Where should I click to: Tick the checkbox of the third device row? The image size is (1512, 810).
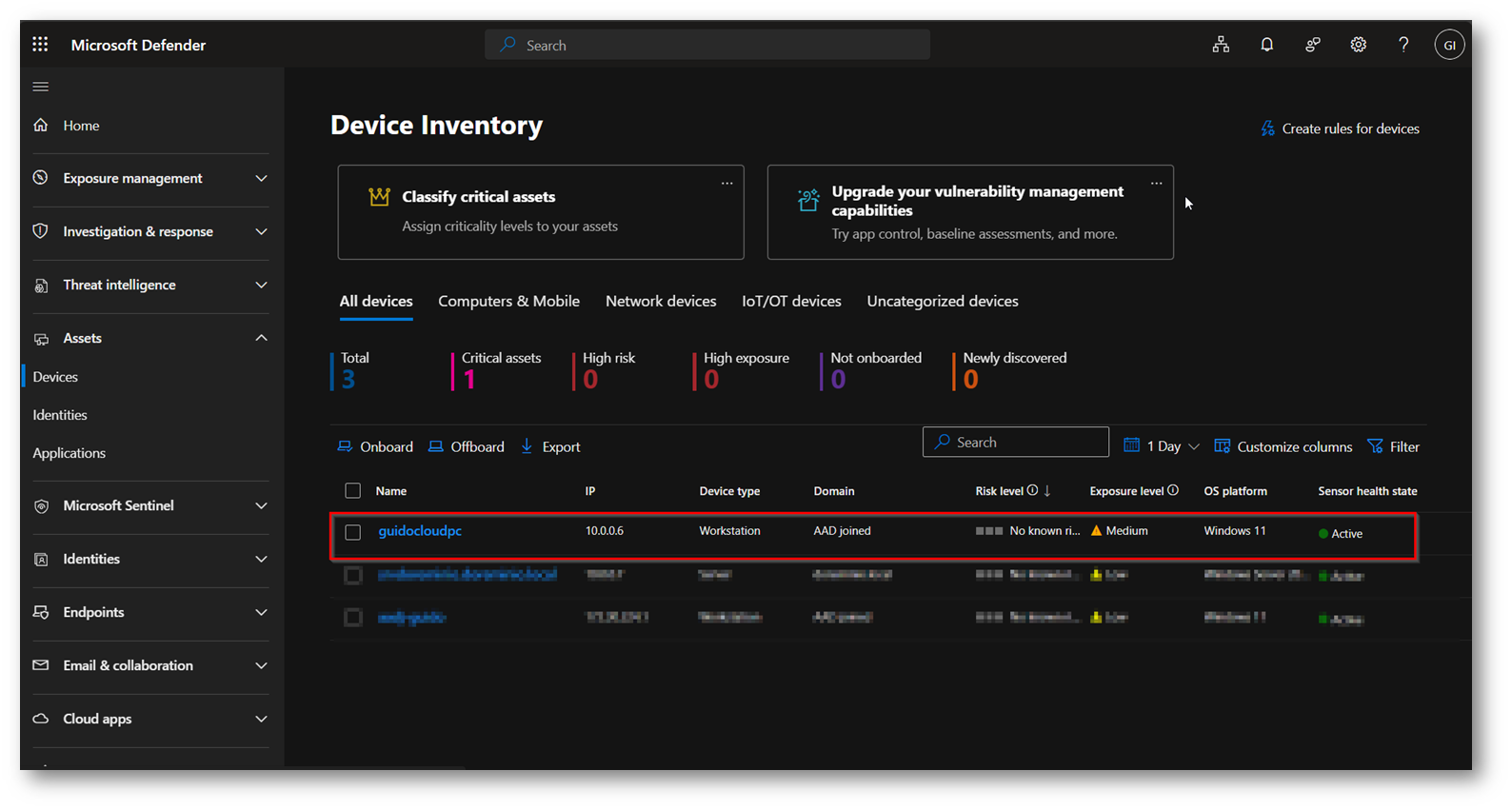[x=353, y=618]
